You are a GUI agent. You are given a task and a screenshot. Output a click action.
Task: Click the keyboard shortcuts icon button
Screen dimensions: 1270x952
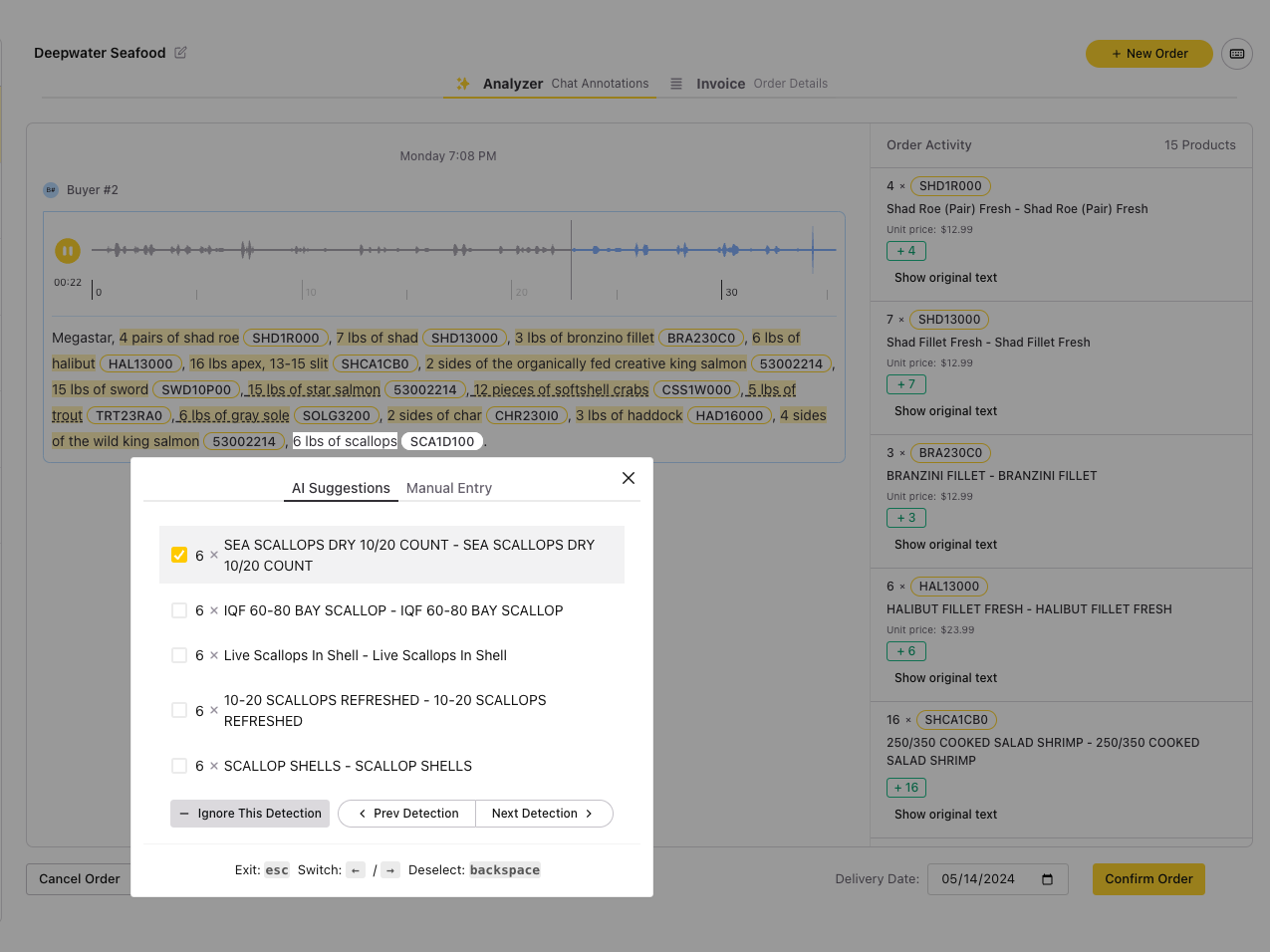1237,54
